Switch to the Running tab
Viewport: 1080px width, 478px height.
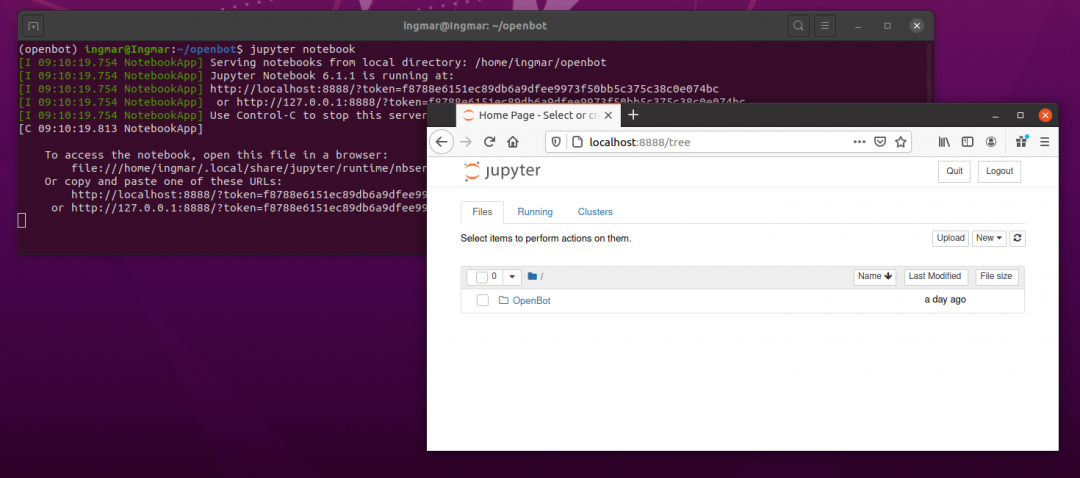click(535, 212)
